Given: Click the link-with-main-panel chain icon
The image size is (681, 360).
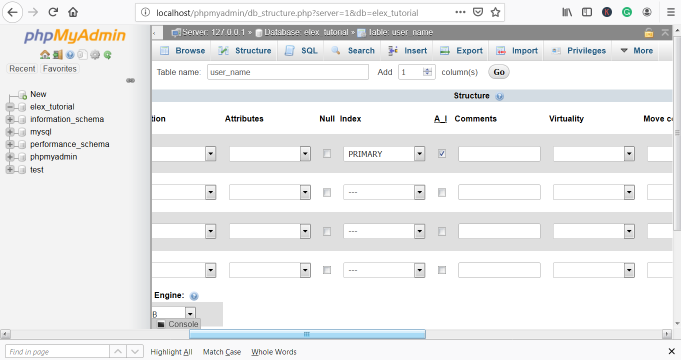Looking at the screenshot, I should 130,81.
